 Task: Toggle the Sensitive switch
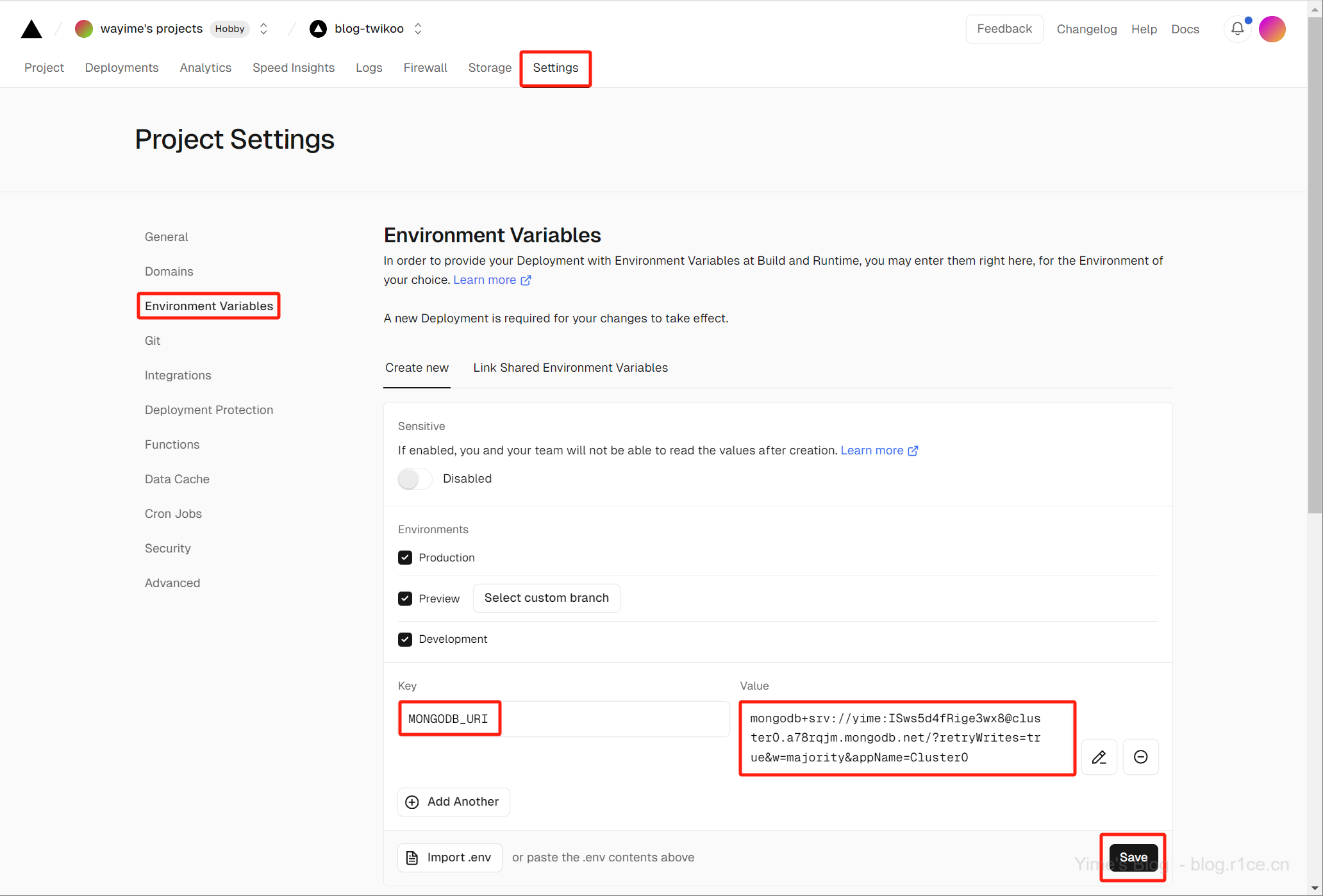click(415, 479)
